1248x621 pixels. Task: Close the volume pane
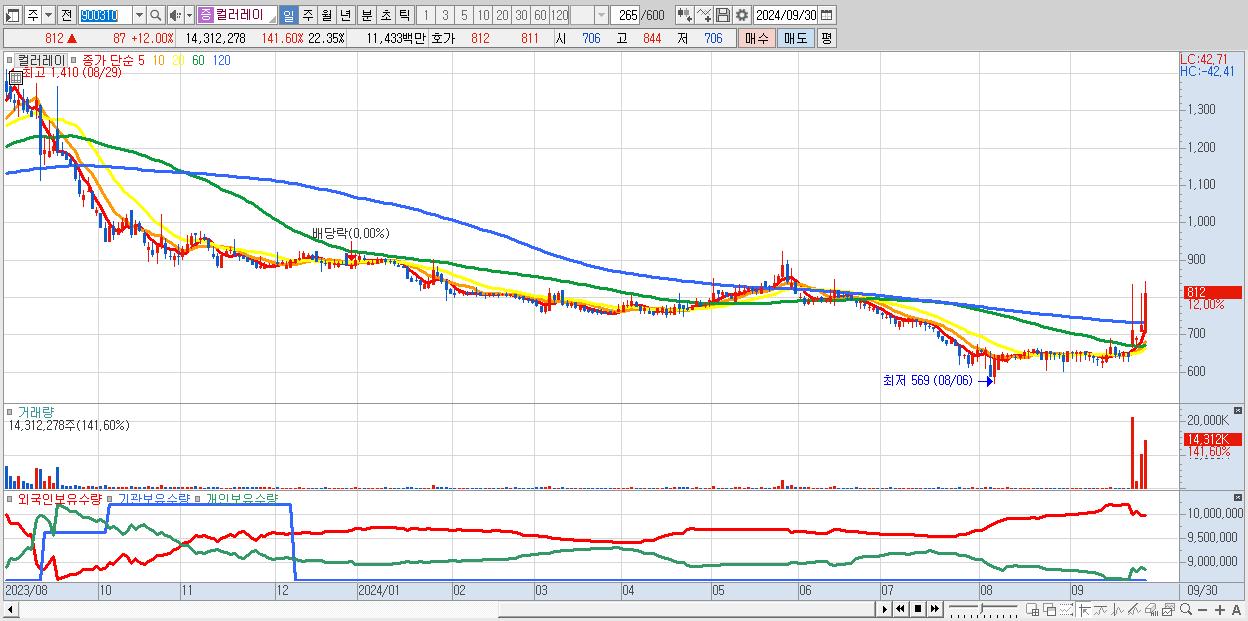pos(1239,410)
